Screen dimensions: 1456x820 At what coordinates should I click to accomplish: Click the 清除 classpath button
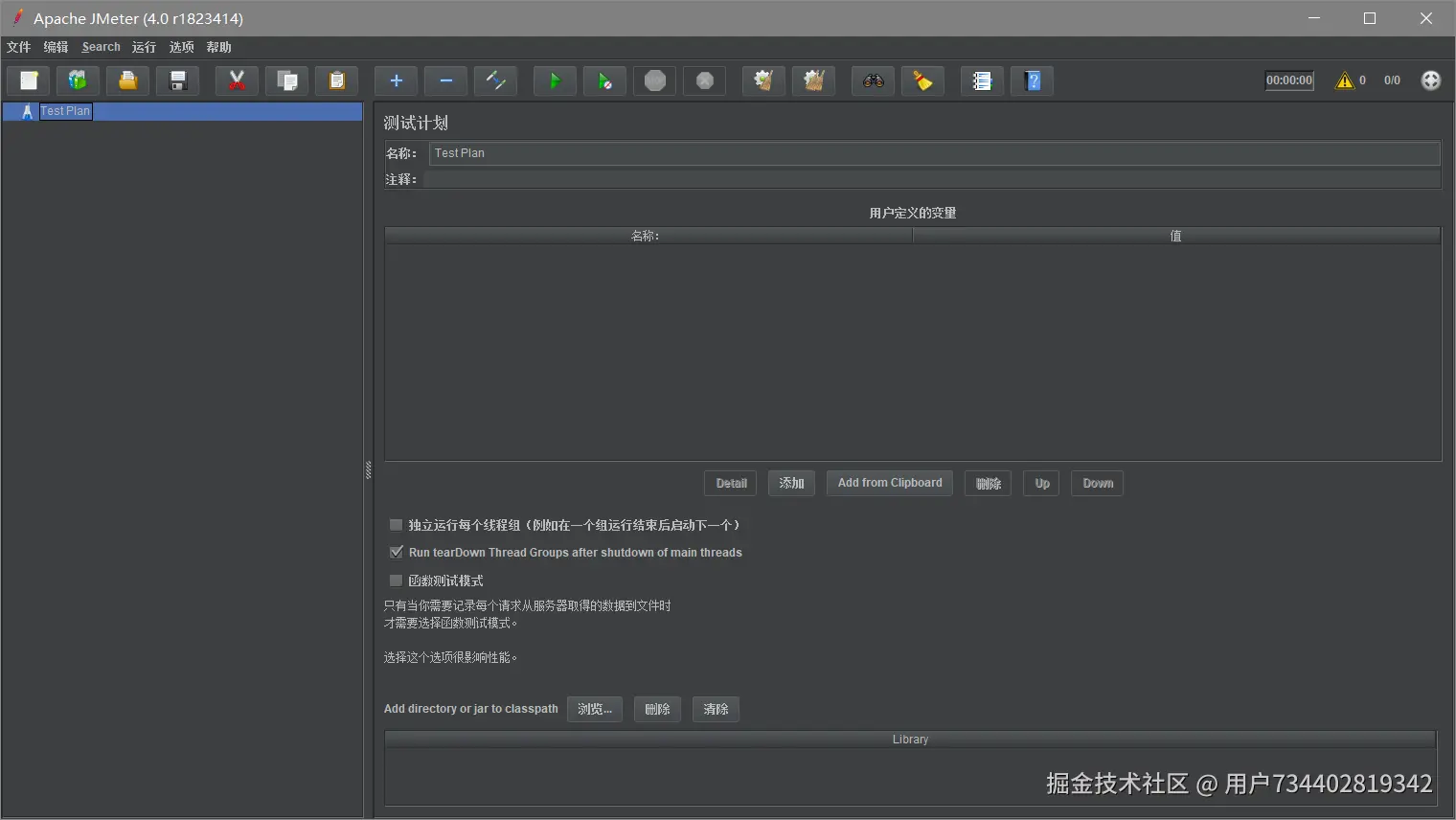[716, 709]
